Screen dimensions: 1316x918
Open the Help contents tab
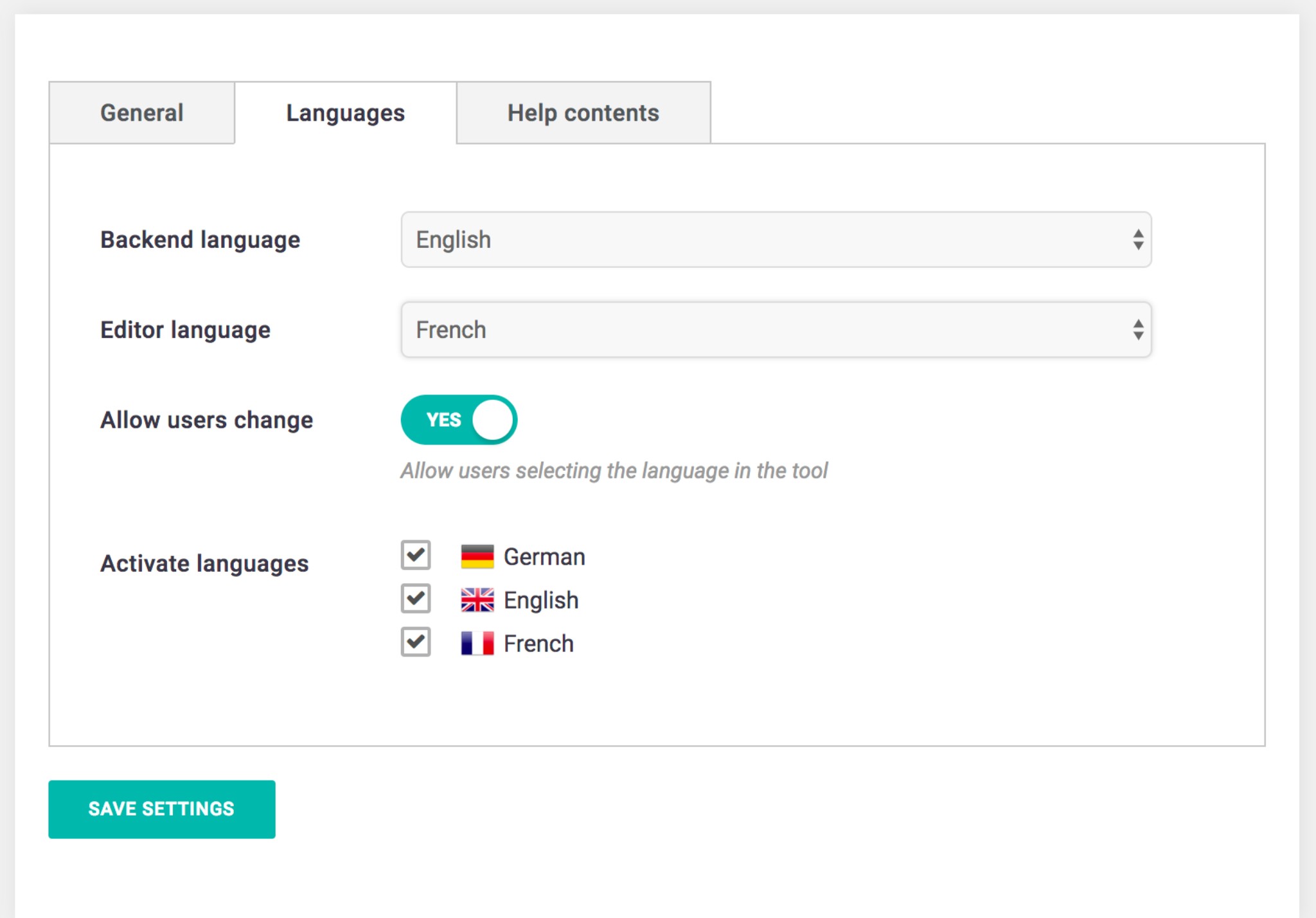coord(583,113)
